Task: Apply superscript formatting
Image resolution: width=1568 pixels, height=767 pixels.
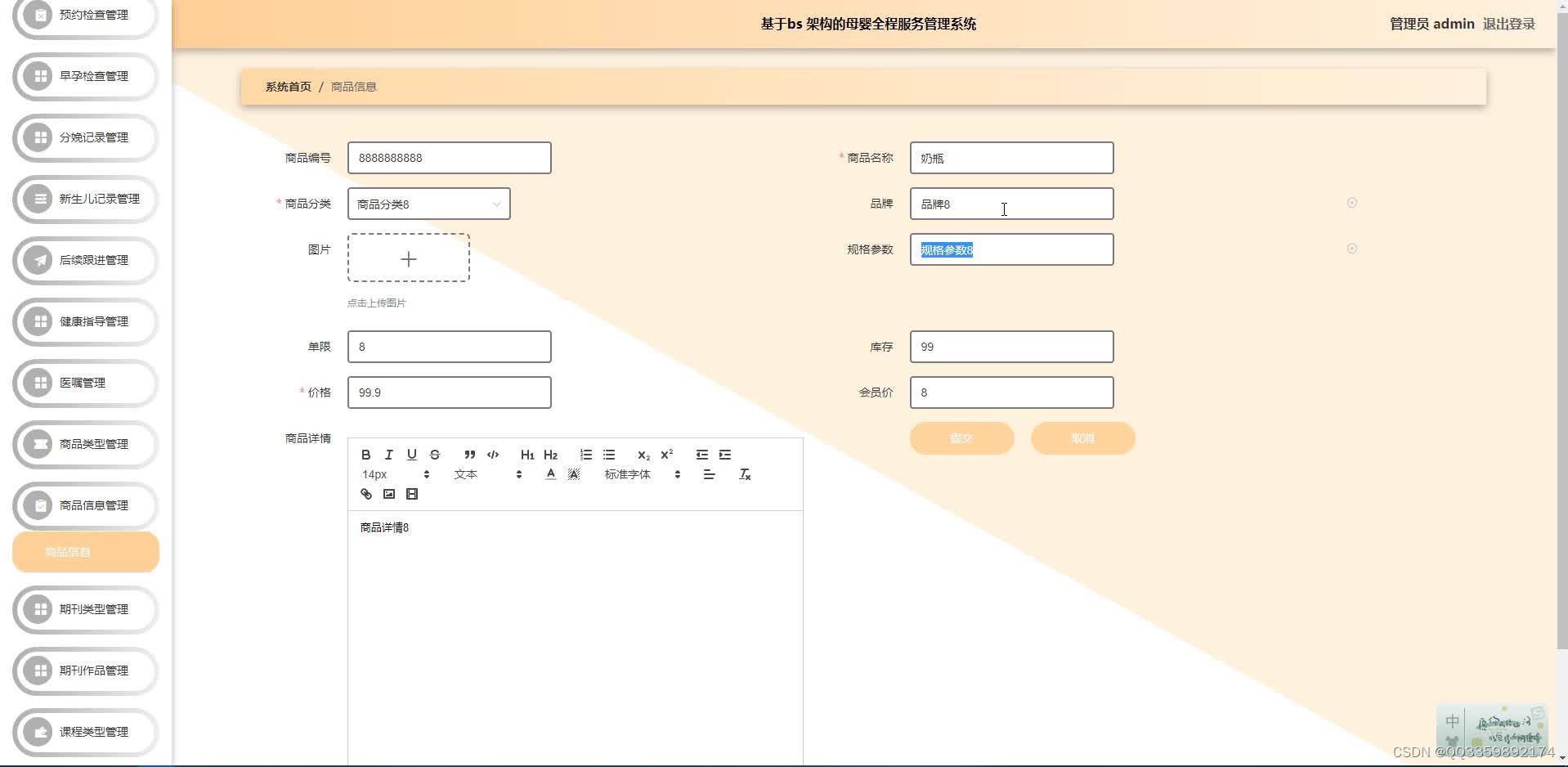Action: 667,455
